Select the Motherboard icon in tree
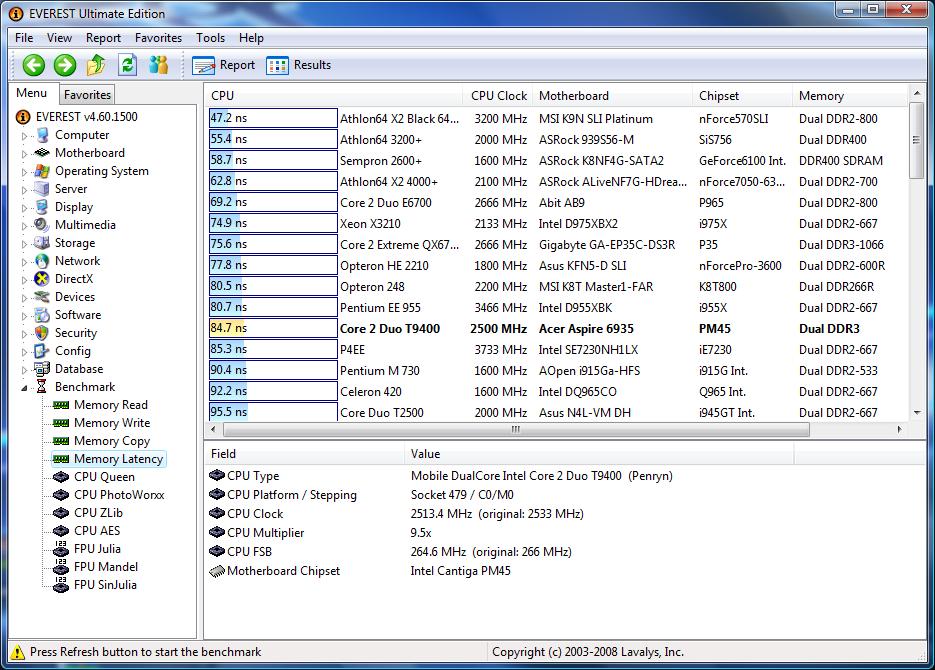The height and width of the screenshot is (670, 935). 42,153
